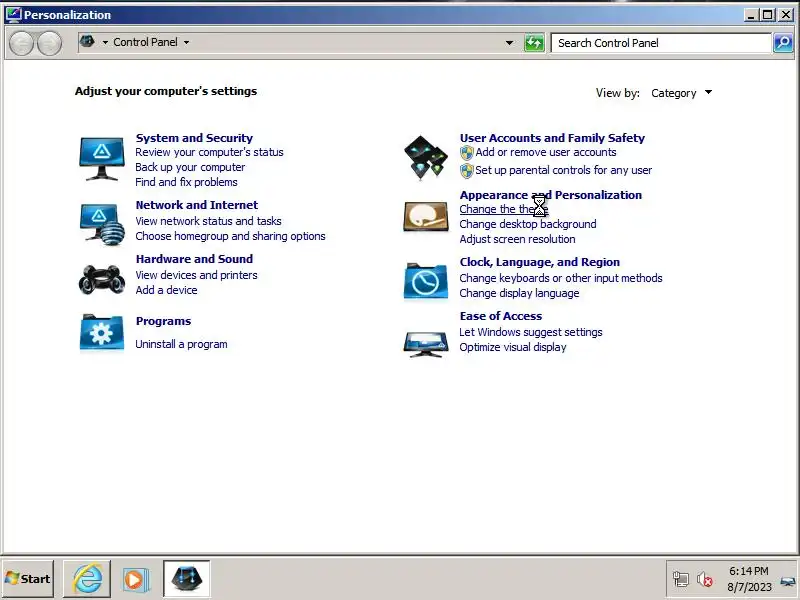Select the Control Panel taskbar button

187,579
